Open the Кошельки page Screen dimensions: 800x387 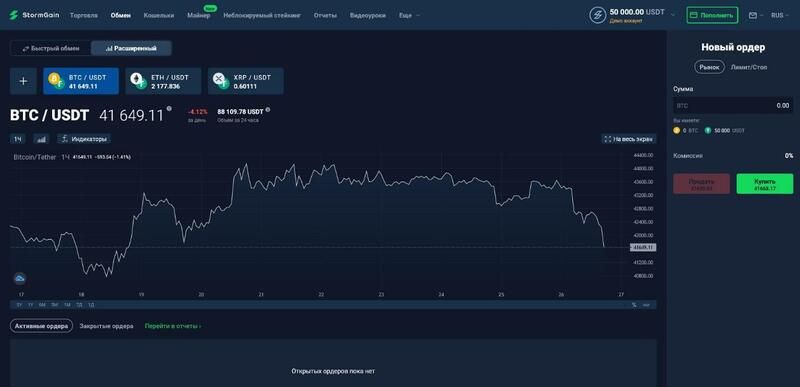(x=159, y=15)
